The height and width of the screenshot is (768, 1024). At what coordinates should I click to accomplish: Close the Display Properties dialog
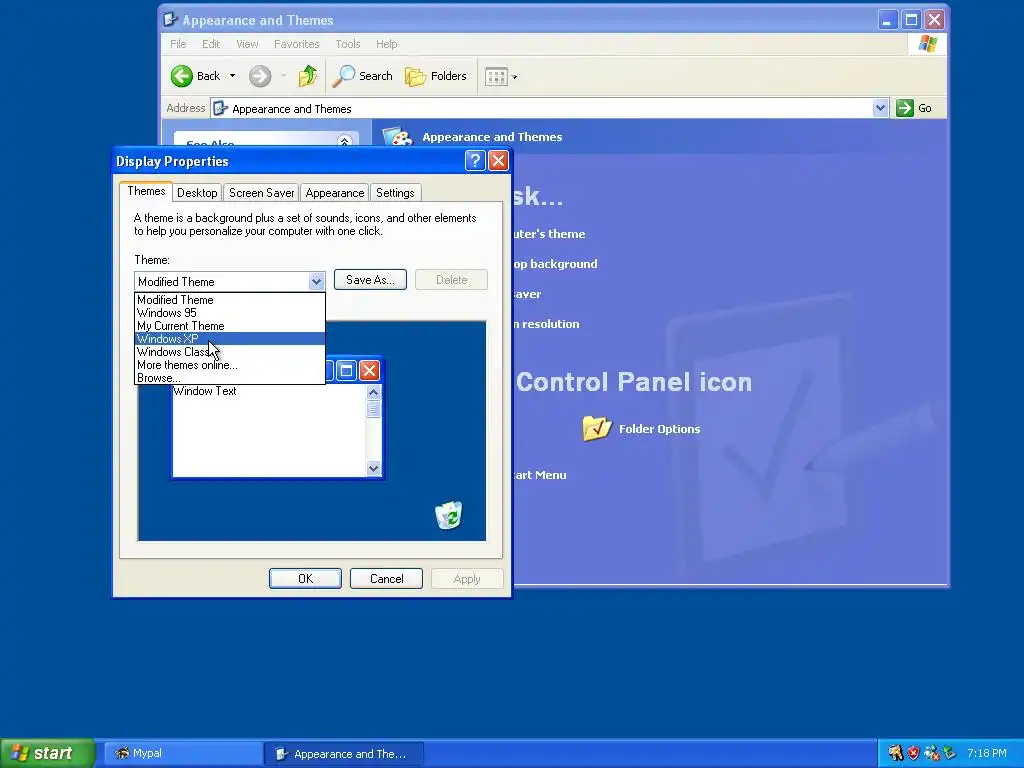[498, 161]
